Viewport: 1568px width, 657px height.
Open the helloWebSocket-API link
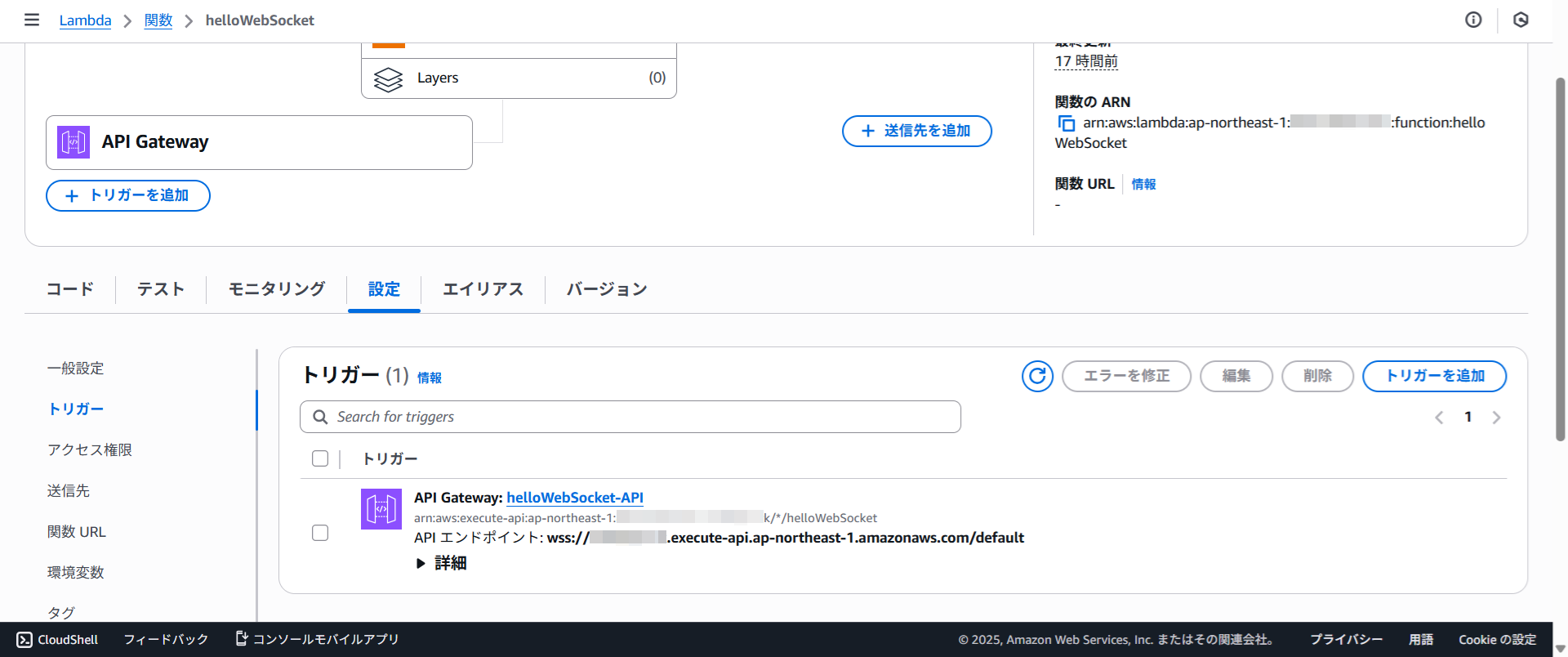click(x=574, y=498)
